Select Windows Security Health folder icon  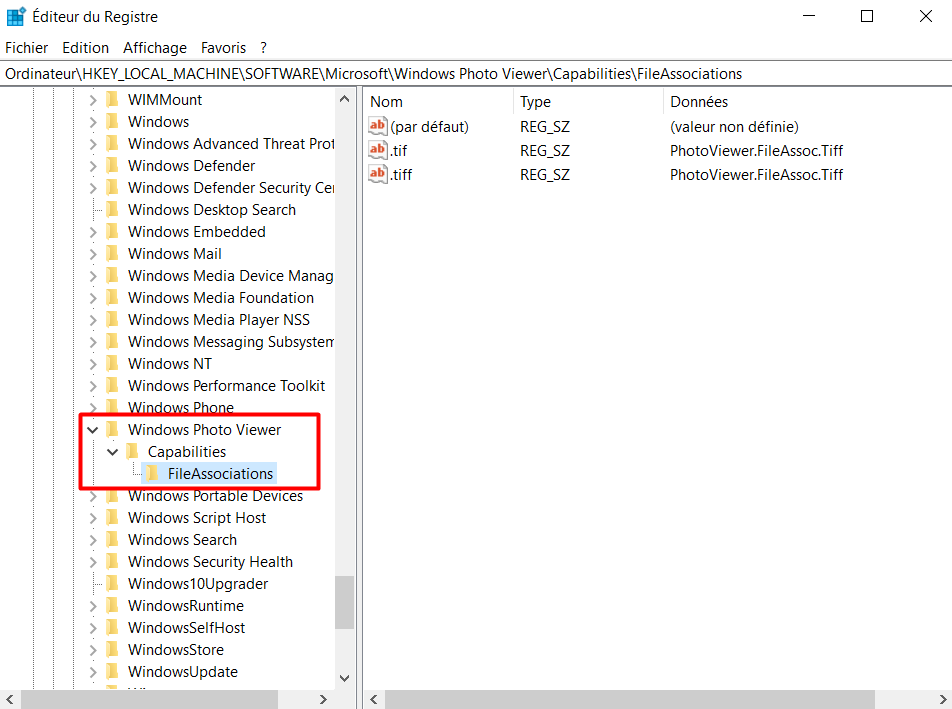[112, 561]
